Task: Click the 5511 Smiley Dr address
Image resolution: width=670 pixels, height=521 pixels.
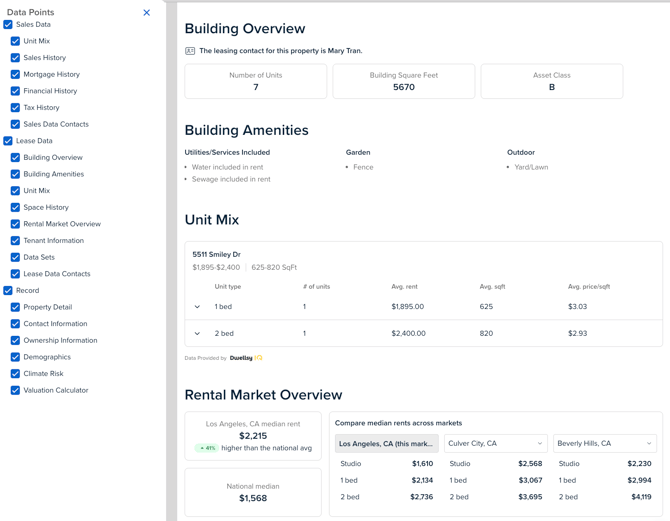Action: [217, 255]
